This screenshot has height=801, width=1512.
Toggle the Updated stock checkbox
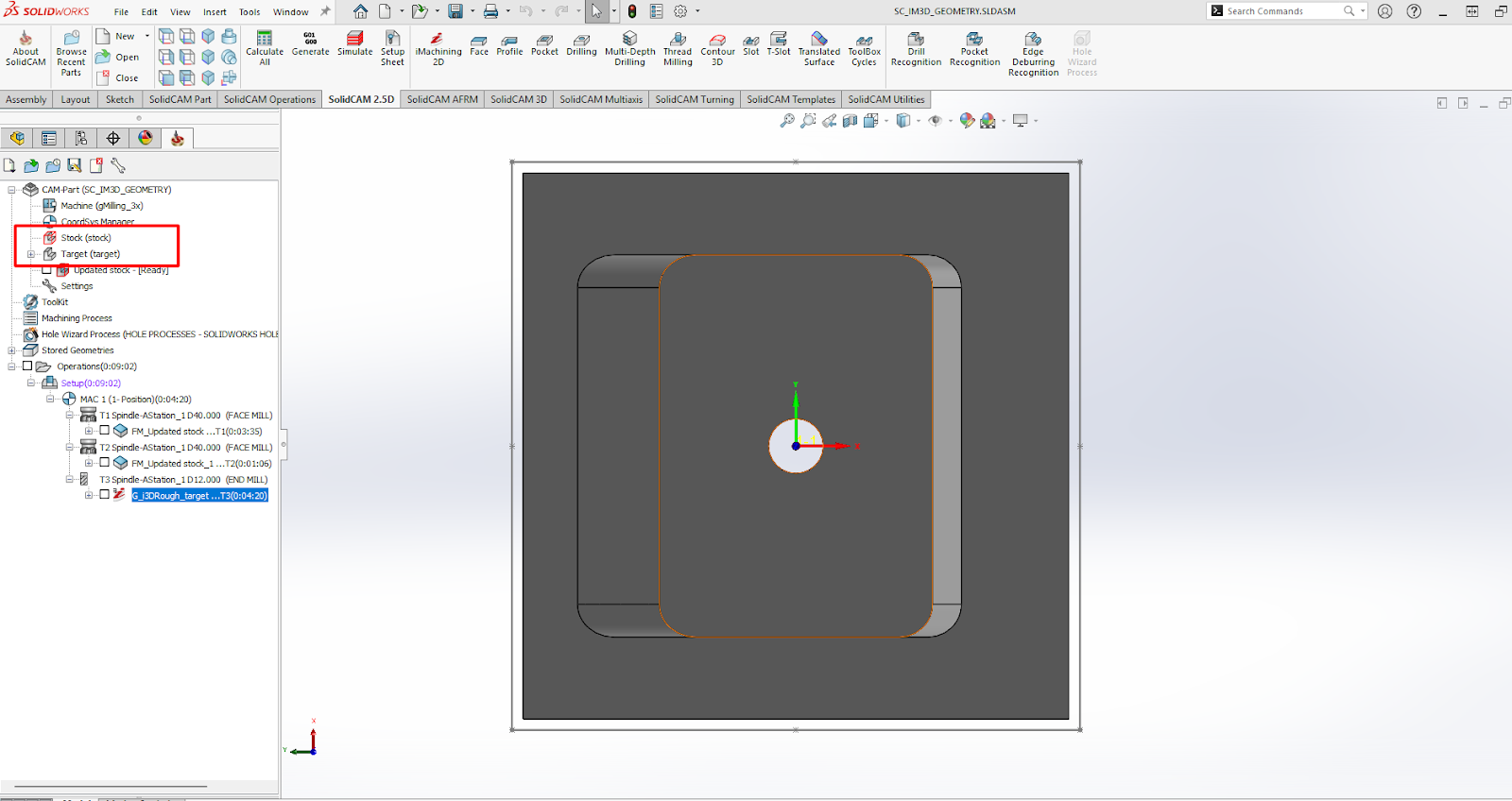click(46, 270)
